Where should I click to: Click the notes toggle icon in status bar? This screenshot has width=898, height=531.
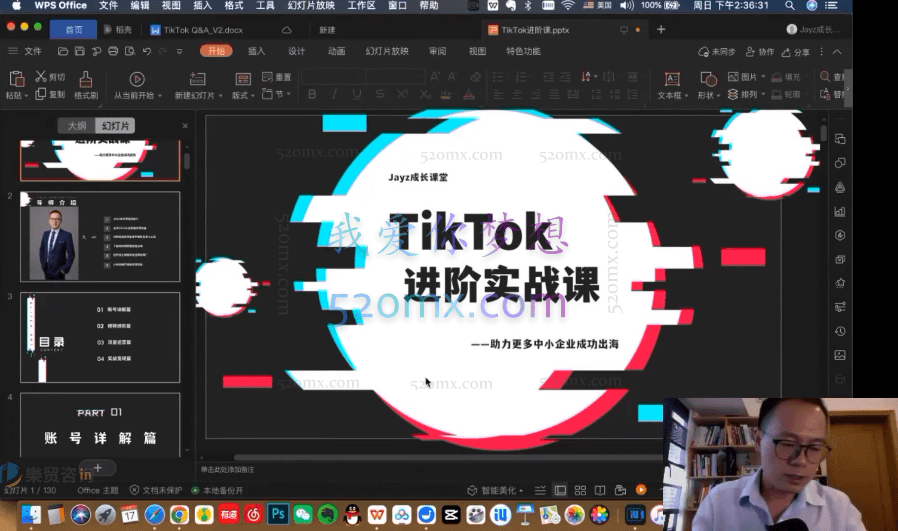coord(540,490)
